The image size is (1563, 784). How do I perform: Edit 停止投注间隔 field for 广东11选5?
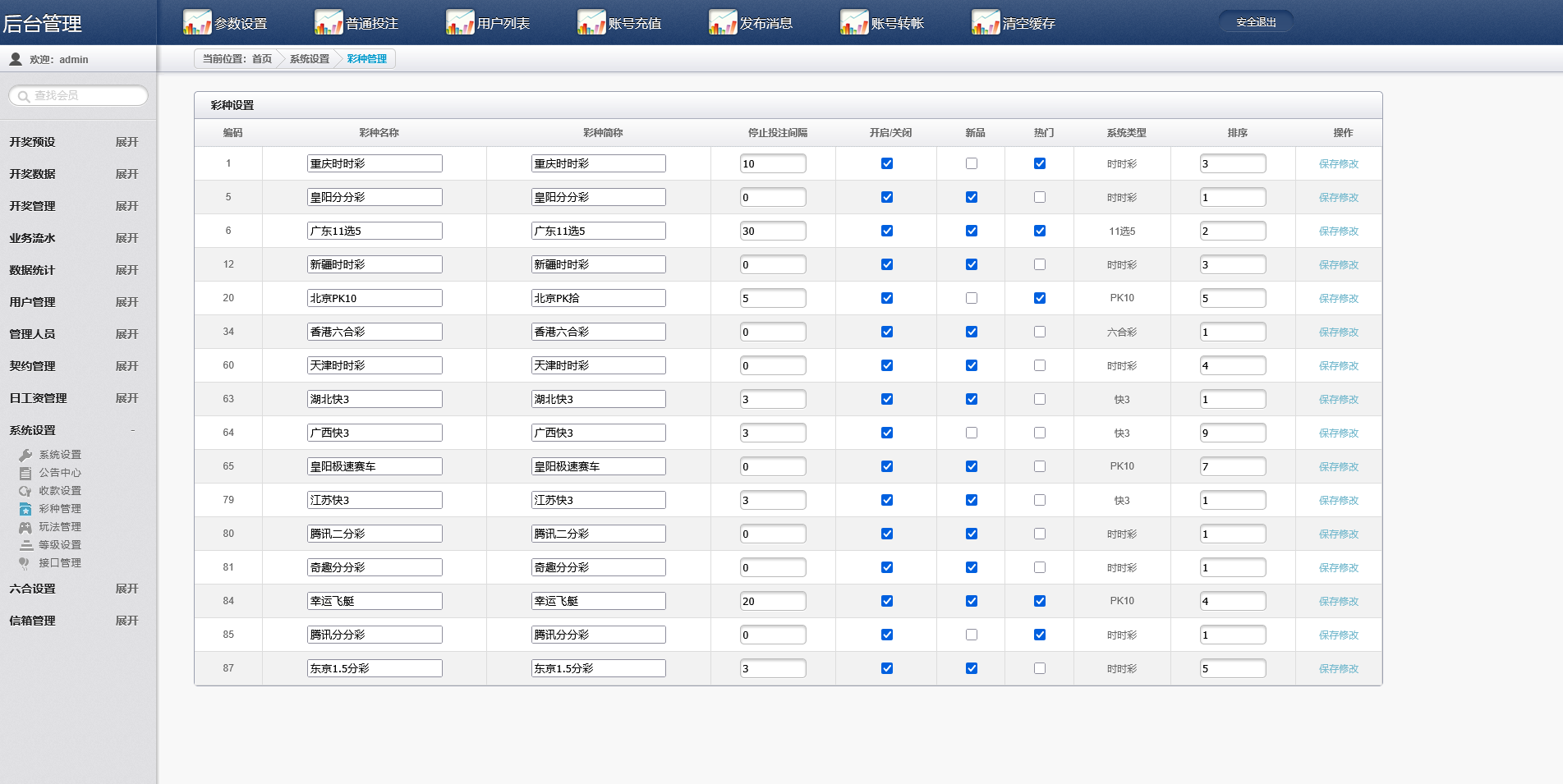773,231
